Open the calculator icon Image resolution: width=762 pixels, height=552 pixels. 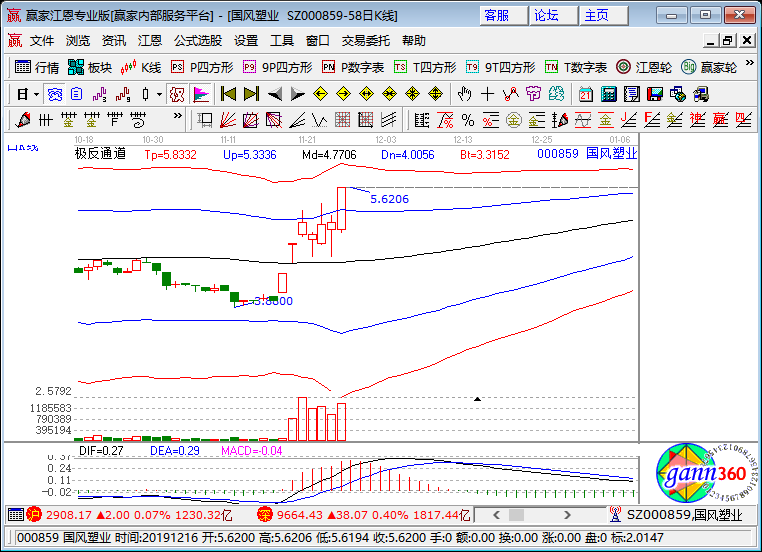[608, 94]
